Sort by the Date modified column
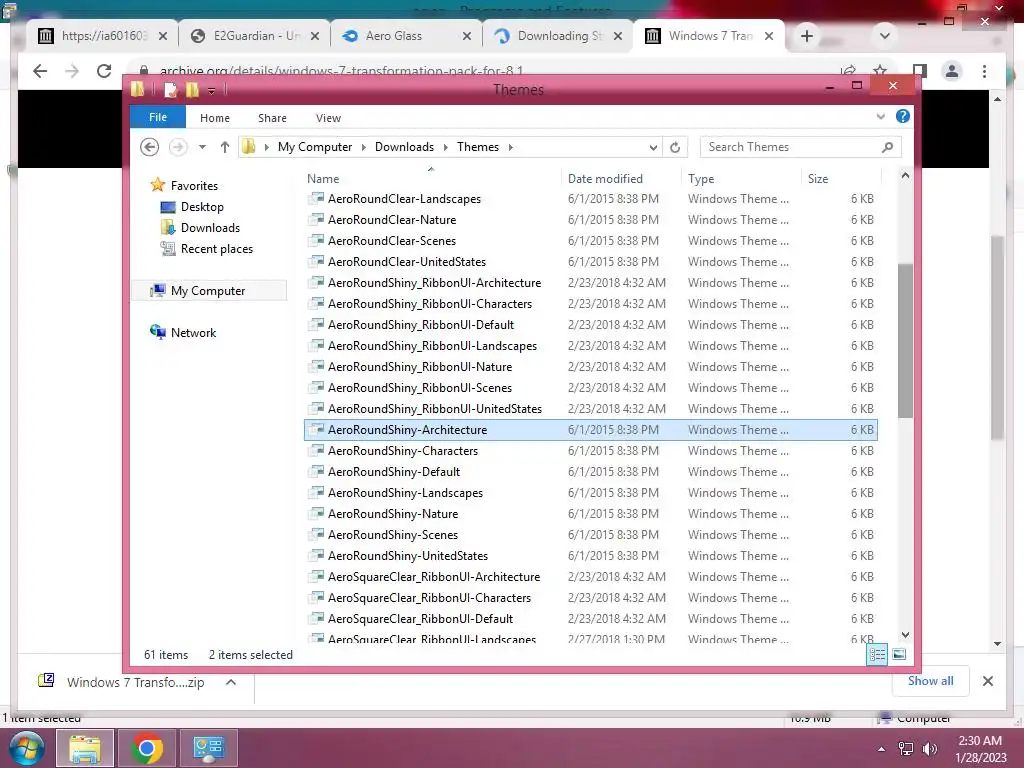The image size is (1024, 768). point(605,178)
